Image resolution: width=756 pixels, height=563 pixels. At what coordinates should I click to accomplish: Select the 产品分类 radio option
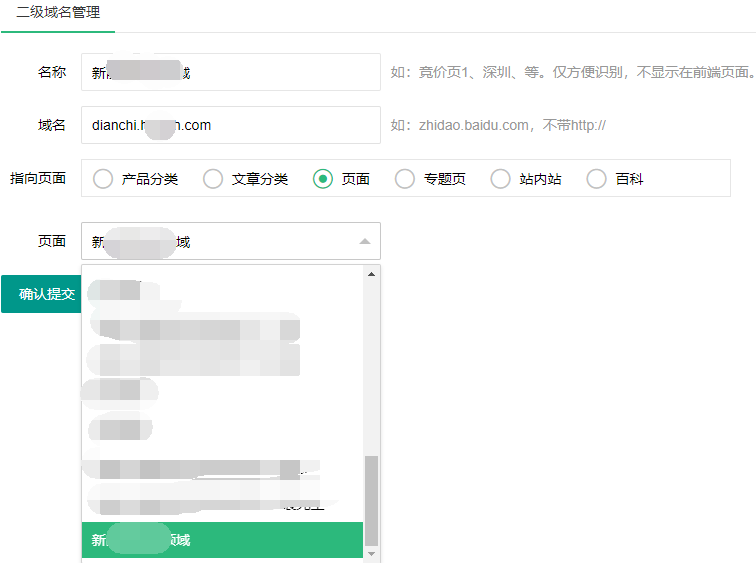[103, 179]
